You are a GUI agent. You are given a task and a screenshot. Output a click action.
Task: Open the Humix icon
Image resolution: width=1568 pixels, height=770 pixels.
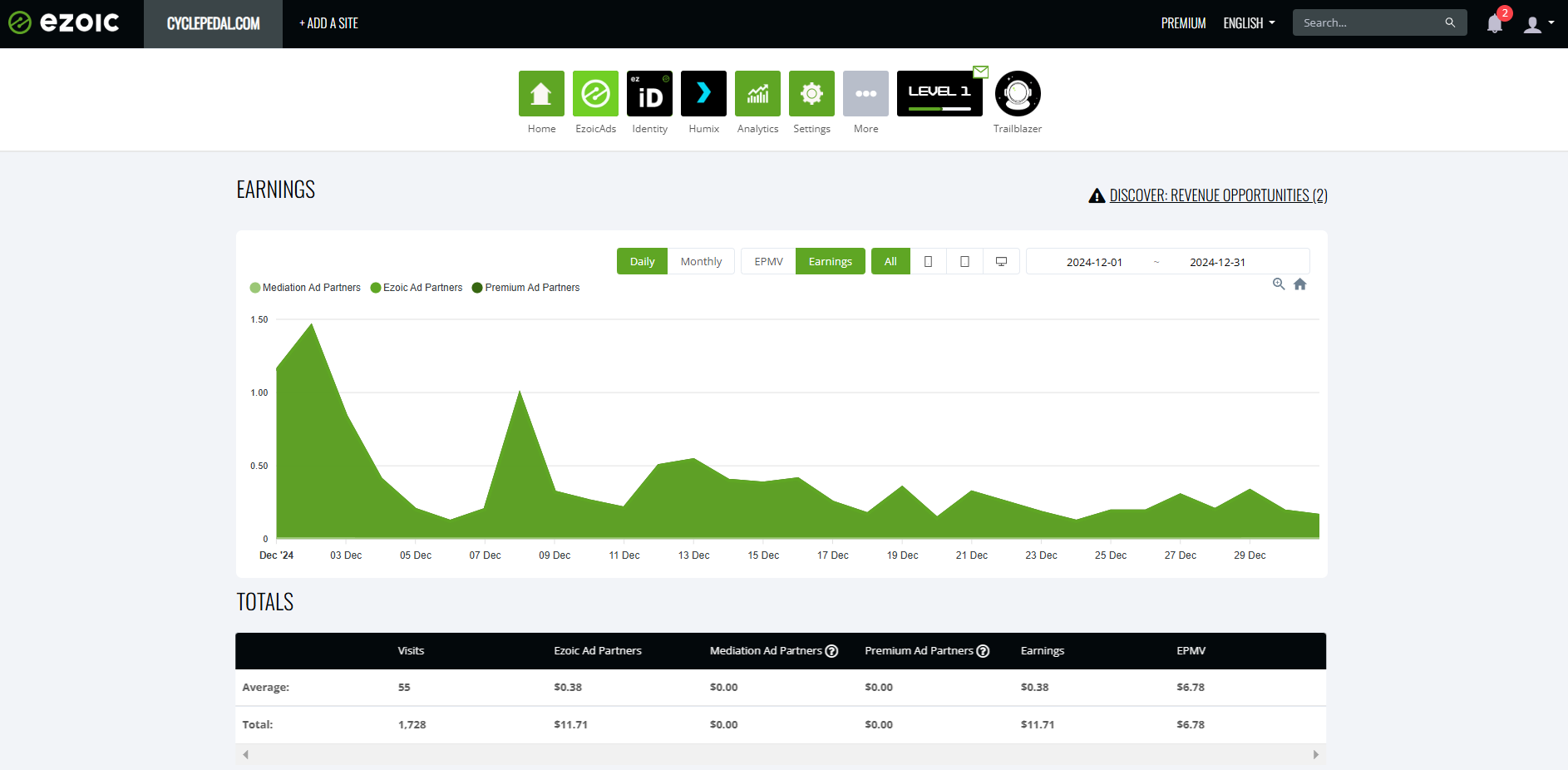(x=703, y=93)
